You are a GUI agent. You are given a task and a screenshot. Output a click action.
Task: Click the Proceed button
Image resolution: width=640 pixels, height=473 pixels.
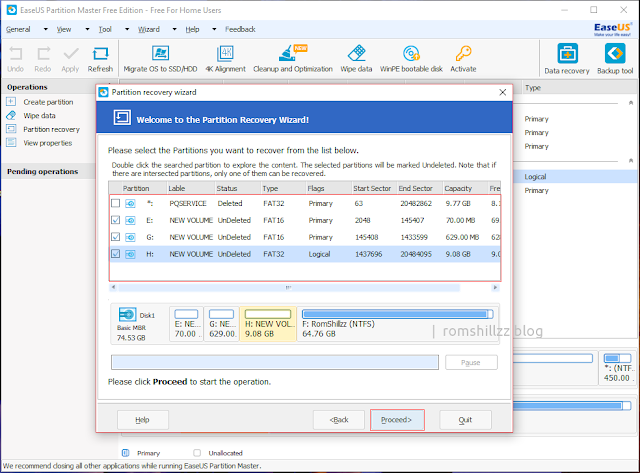(x=397, y=420)
